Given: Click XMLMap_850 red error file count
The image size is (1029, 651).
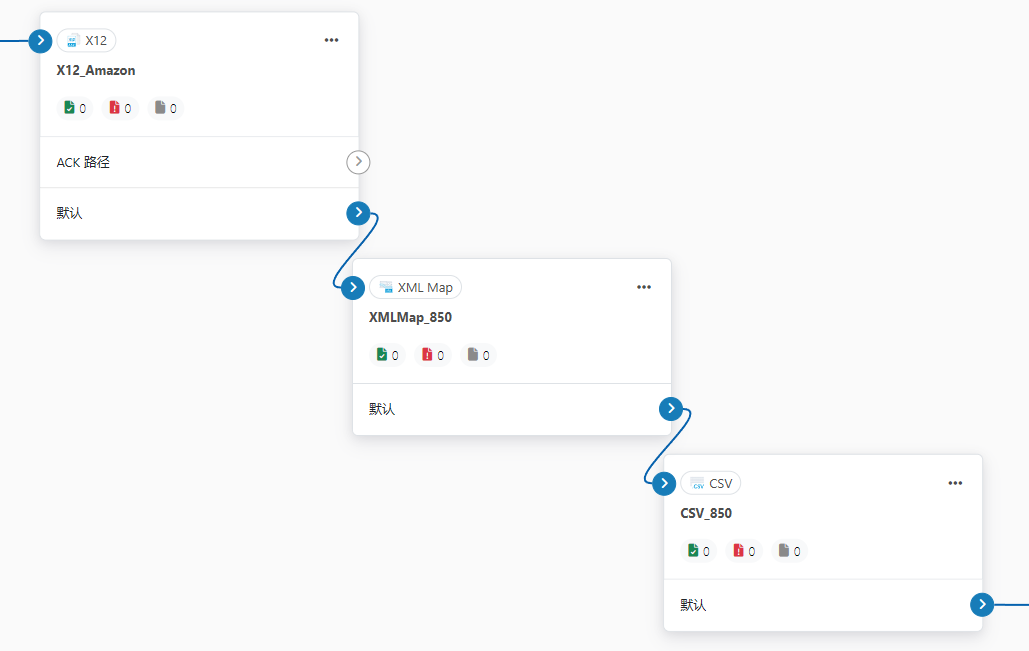Looking at the screenshot, I should 433,355.
